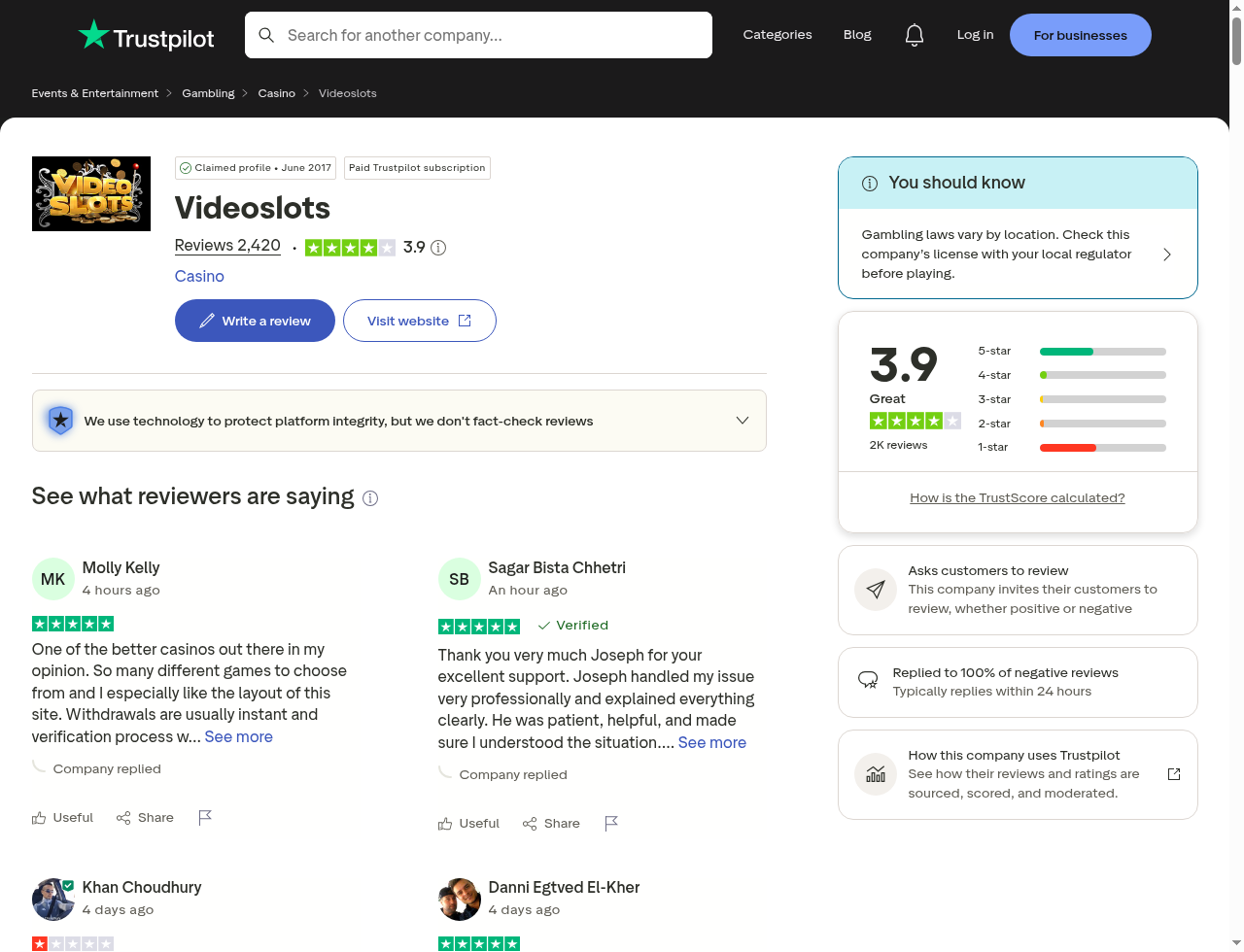
Task: Focus the 'Search for another company' field
Action: [x=478, y=35]
